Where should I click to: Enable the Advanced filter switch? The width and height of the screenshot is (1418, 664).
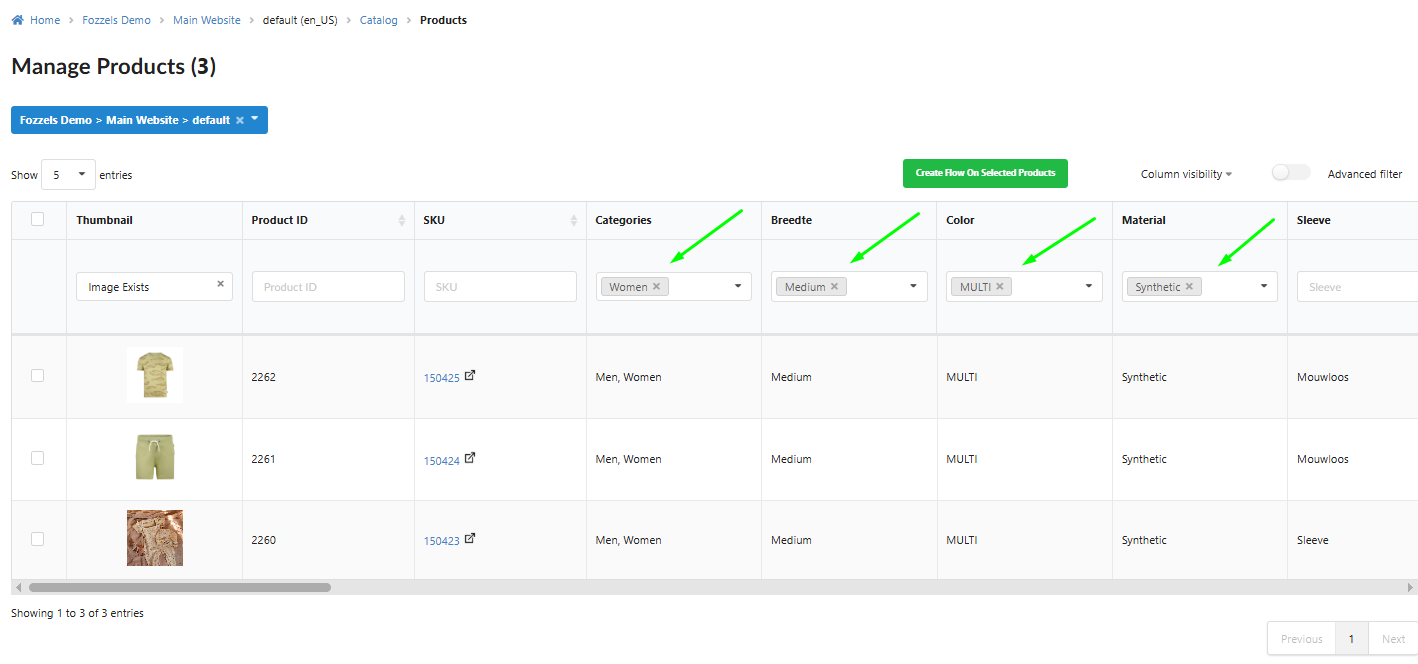(x=1290, y=173)
